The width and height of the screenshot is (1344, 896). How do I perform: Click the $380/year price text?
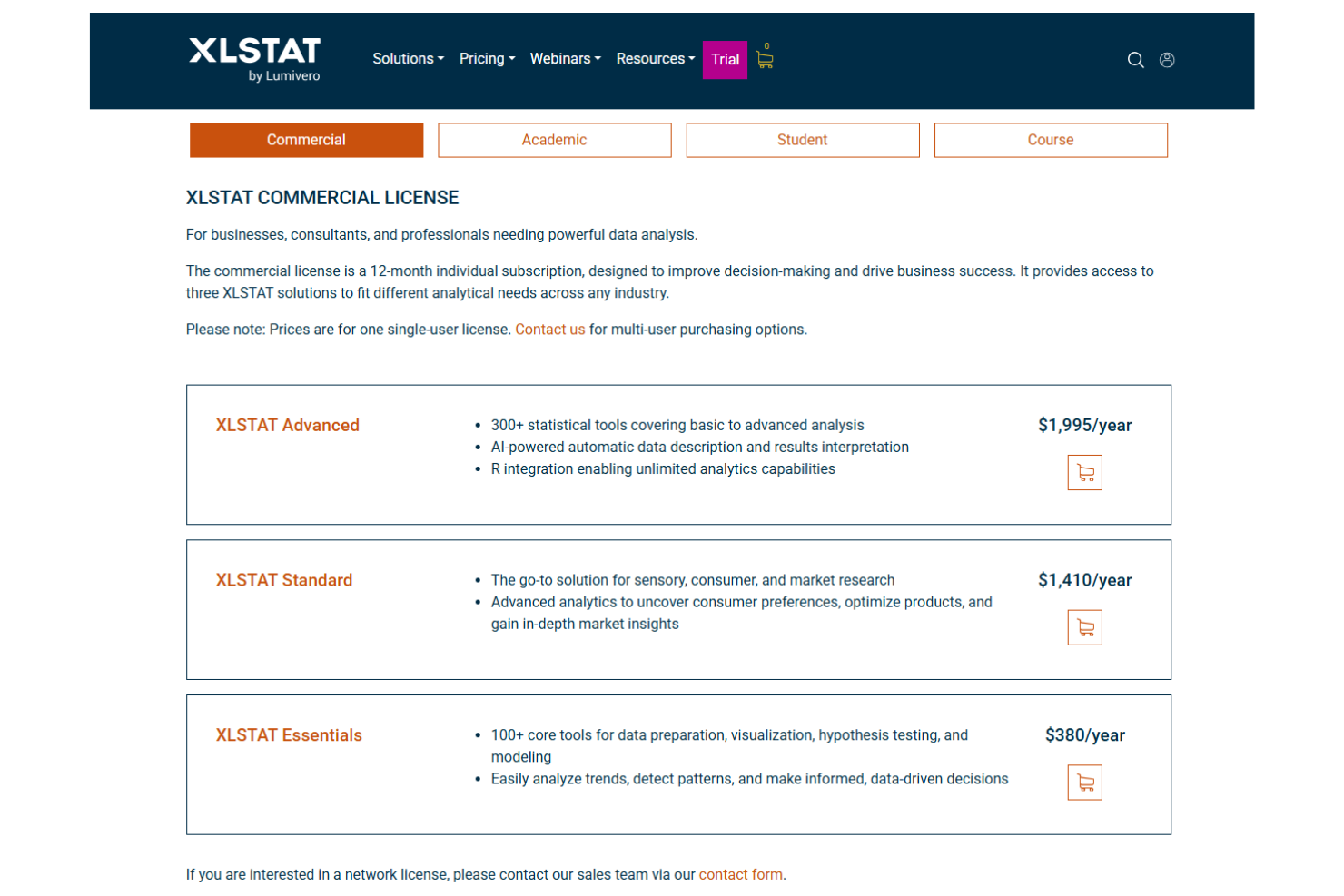pyautogui.click(x=1084, y=735)
